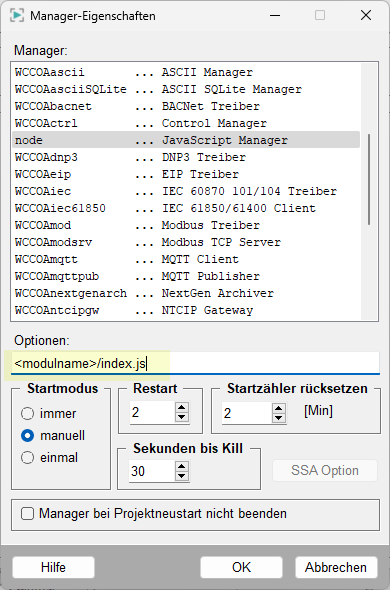Decrease Startzähler rücksetzen minutes with down arrow
The height and width of the screenshot is (590, 390).
(x=279, y=418)
